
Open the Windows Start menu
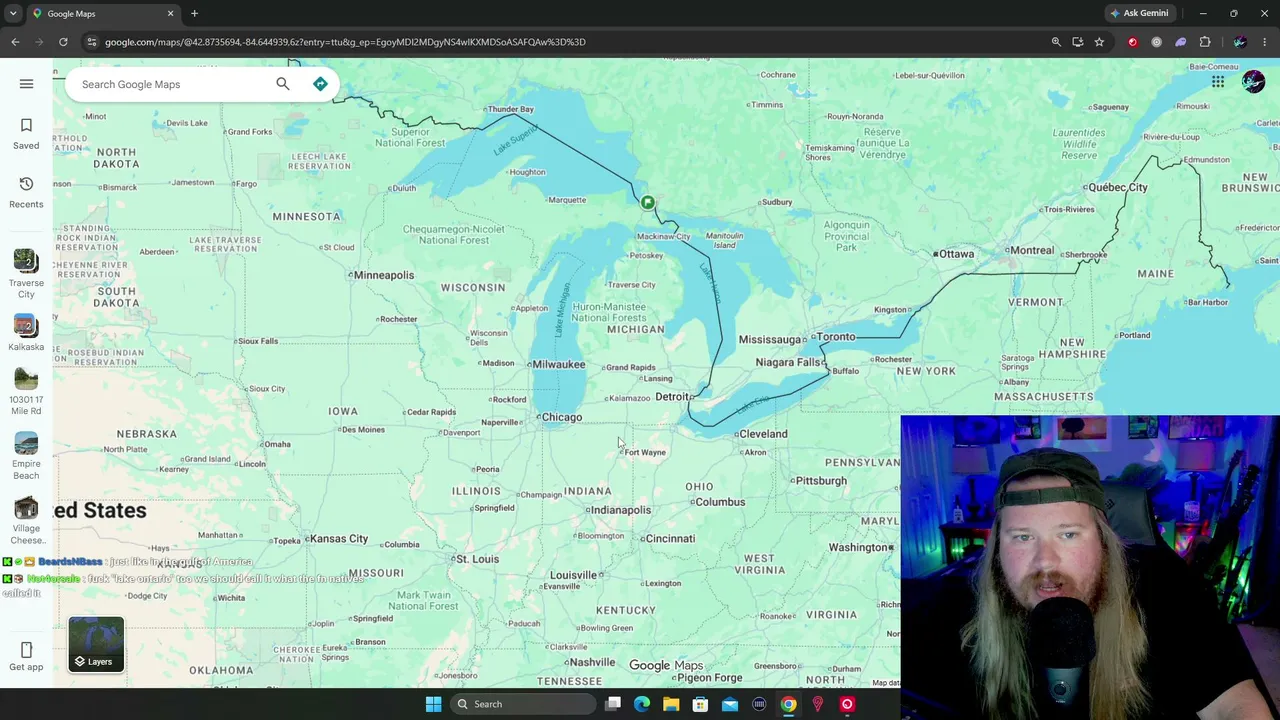433,704
